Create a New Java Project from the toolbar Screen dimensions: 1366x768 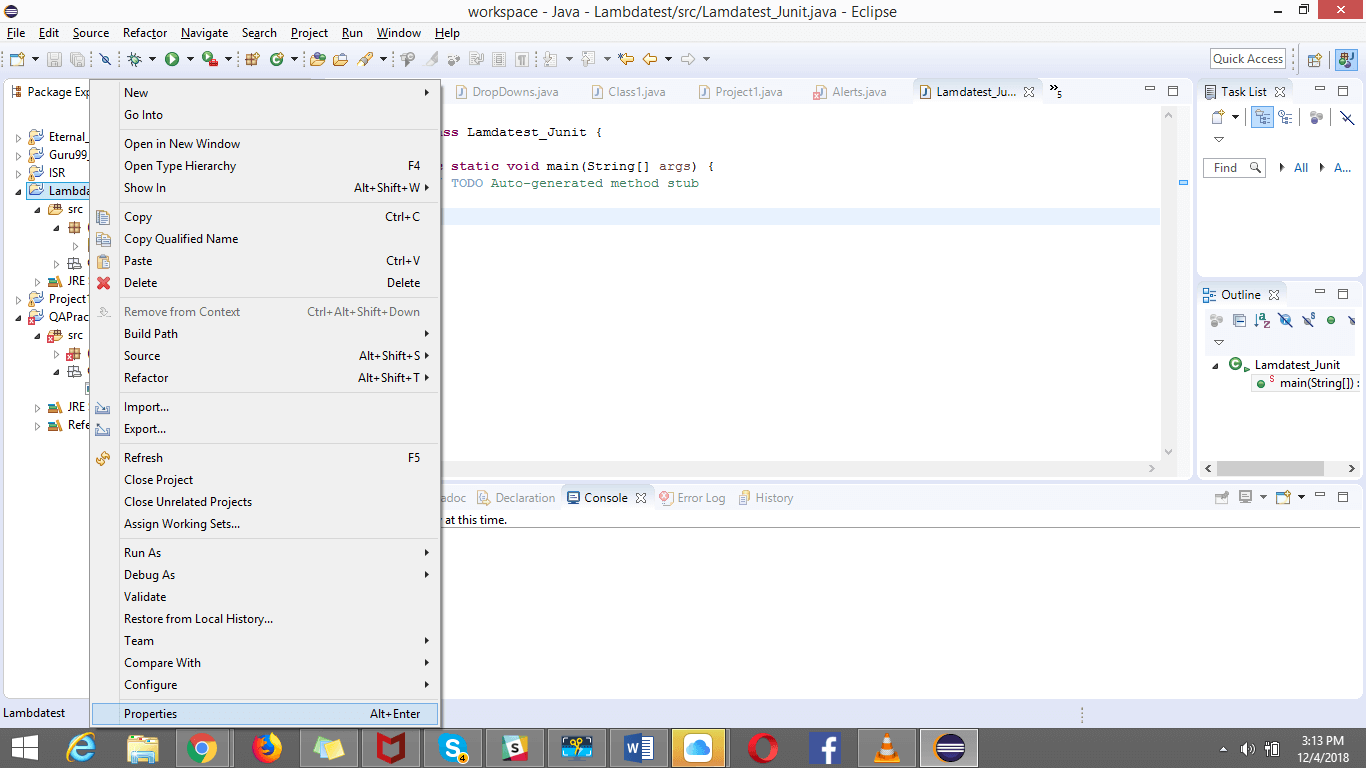point(252,59)
